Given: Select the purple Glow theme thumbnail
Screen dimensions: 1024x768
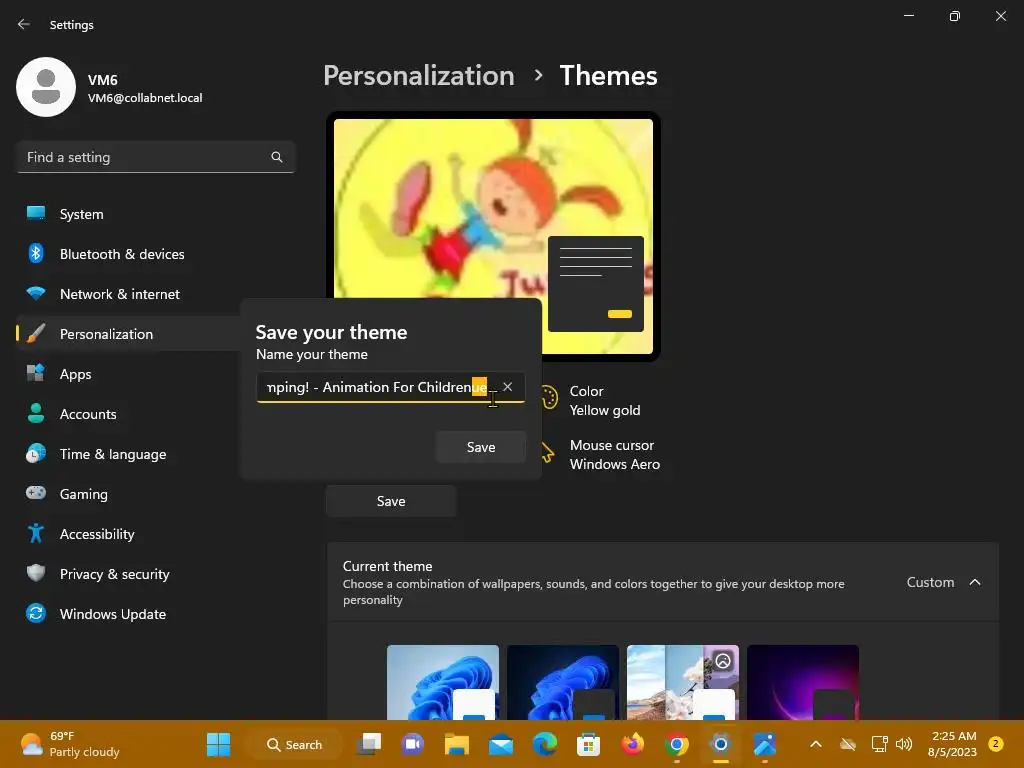Looking at the screenshot, I should (803, 682).
